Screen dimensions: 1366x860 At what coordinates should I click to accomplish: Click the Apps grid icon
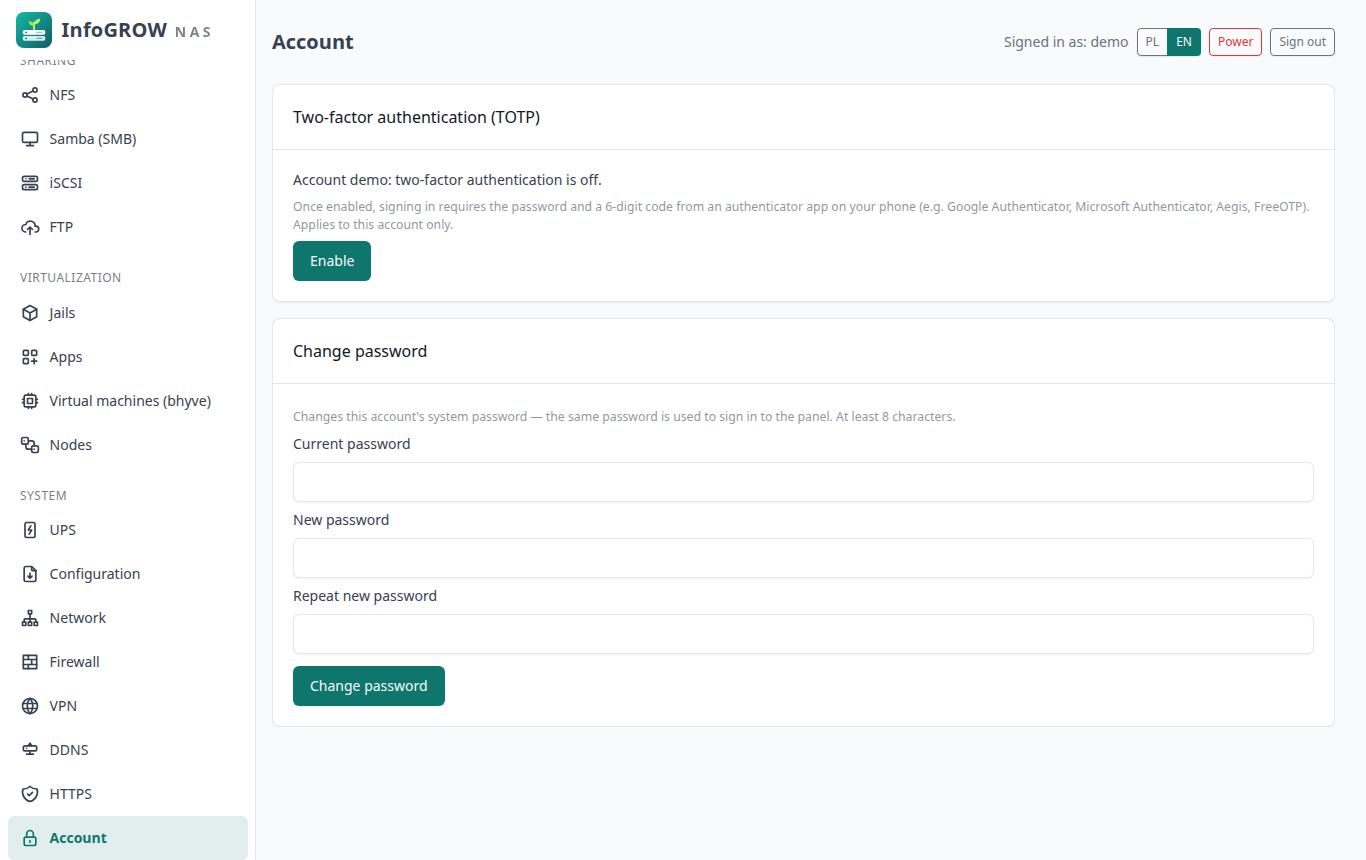point(30,357)
